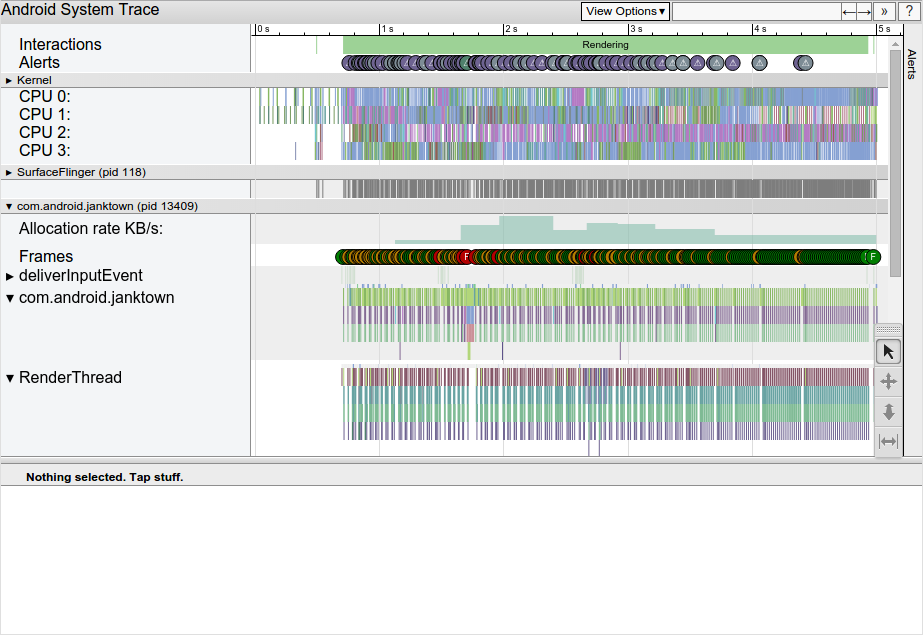The image size is (923, 635).
Task: Click the 2 s ruler mark
Action: 511,29
